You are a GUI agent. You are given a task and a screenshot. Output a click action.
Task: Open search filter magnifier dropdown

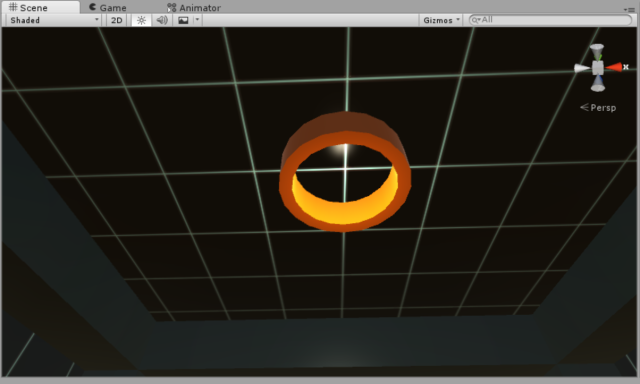(x=476, y=20)
